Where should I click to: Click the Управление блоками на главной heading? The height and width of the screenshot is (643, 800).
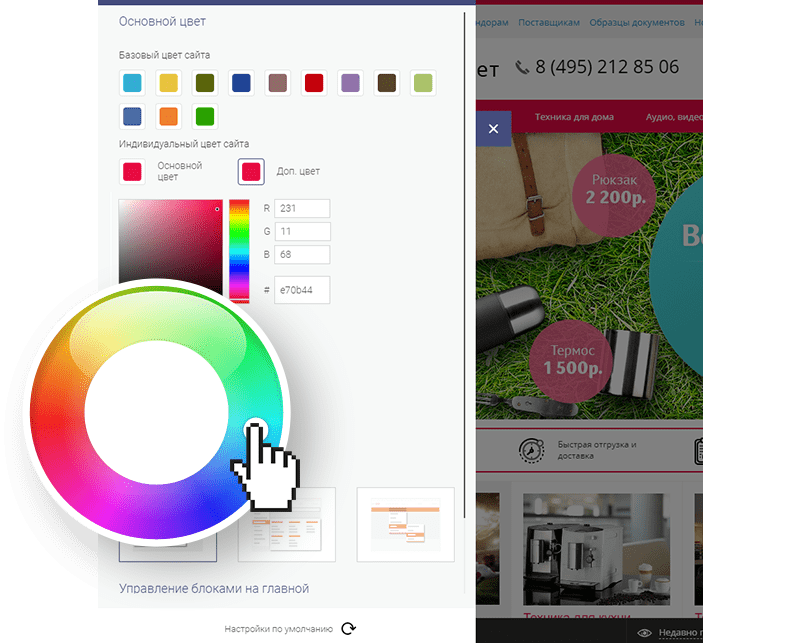[x=214, y=588]
